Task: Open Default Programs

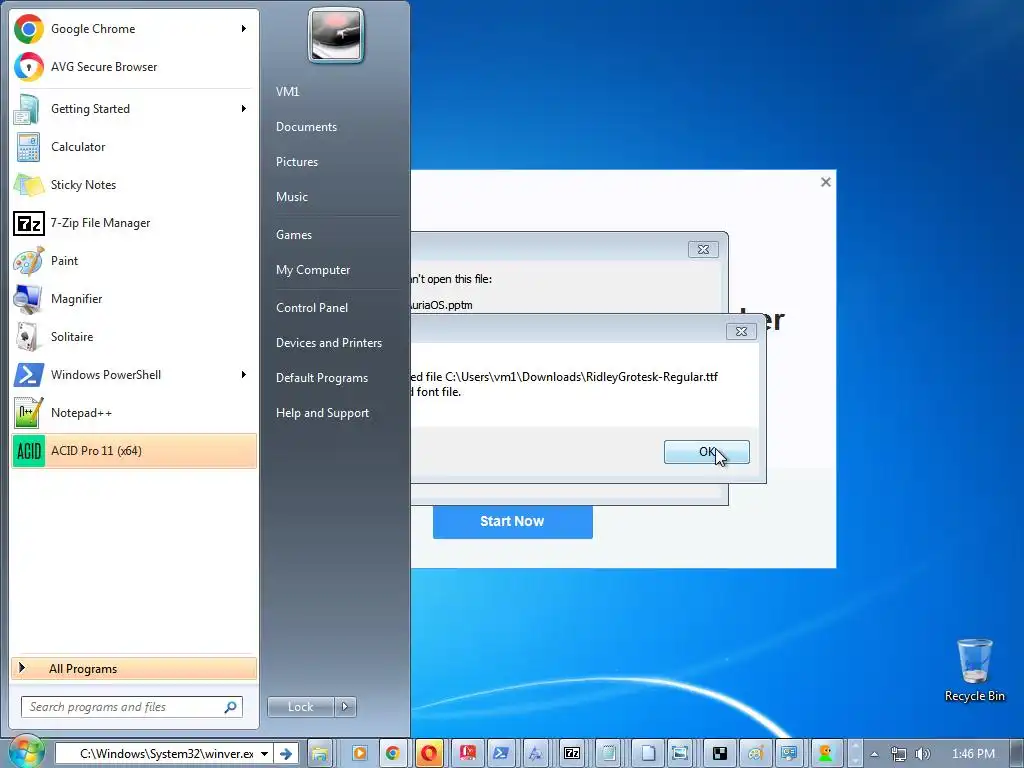Action: (x=321, y=378)
